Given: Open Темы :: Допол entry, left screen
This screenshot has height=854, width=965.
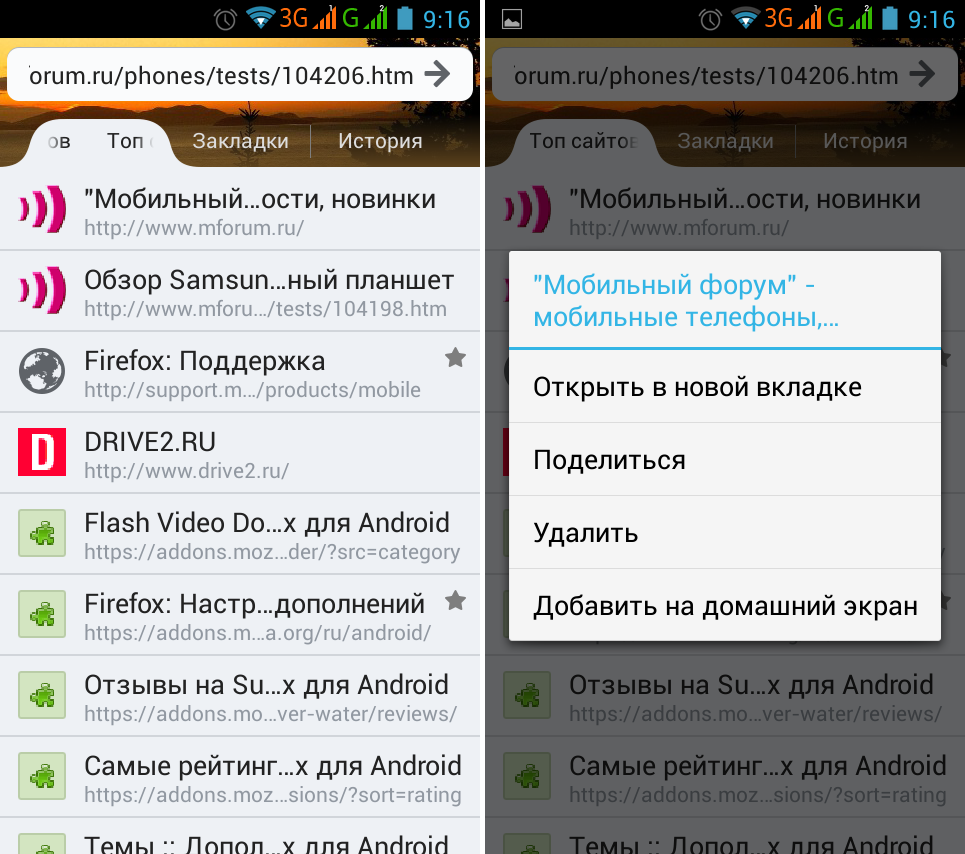Looking at the screenshot, I should (x=240, y=836).
